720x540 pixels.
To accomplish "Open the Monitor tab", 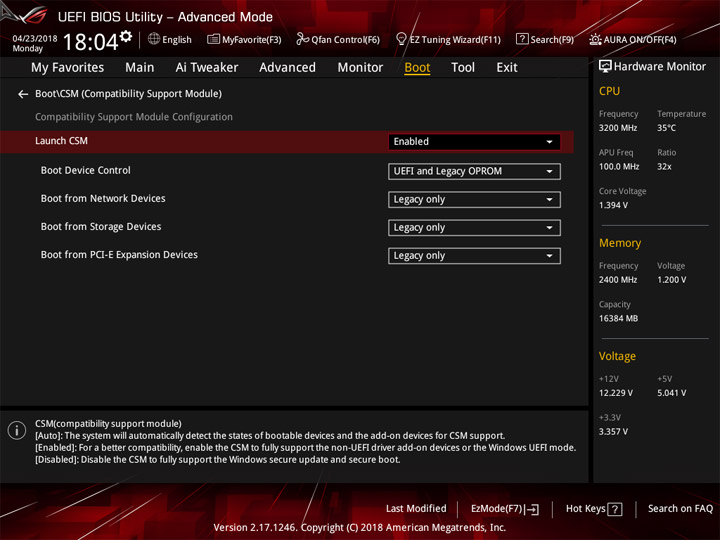I will point(360,68).
